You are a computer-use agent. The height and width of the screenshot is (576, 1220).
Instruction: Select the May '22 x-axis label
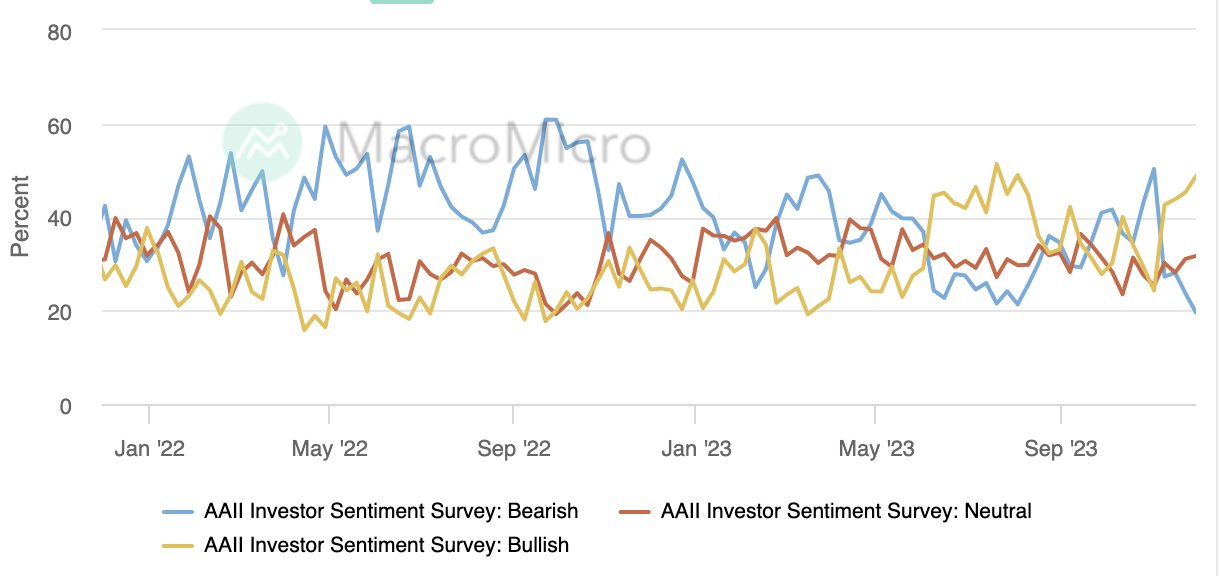(x=330, y=449)
